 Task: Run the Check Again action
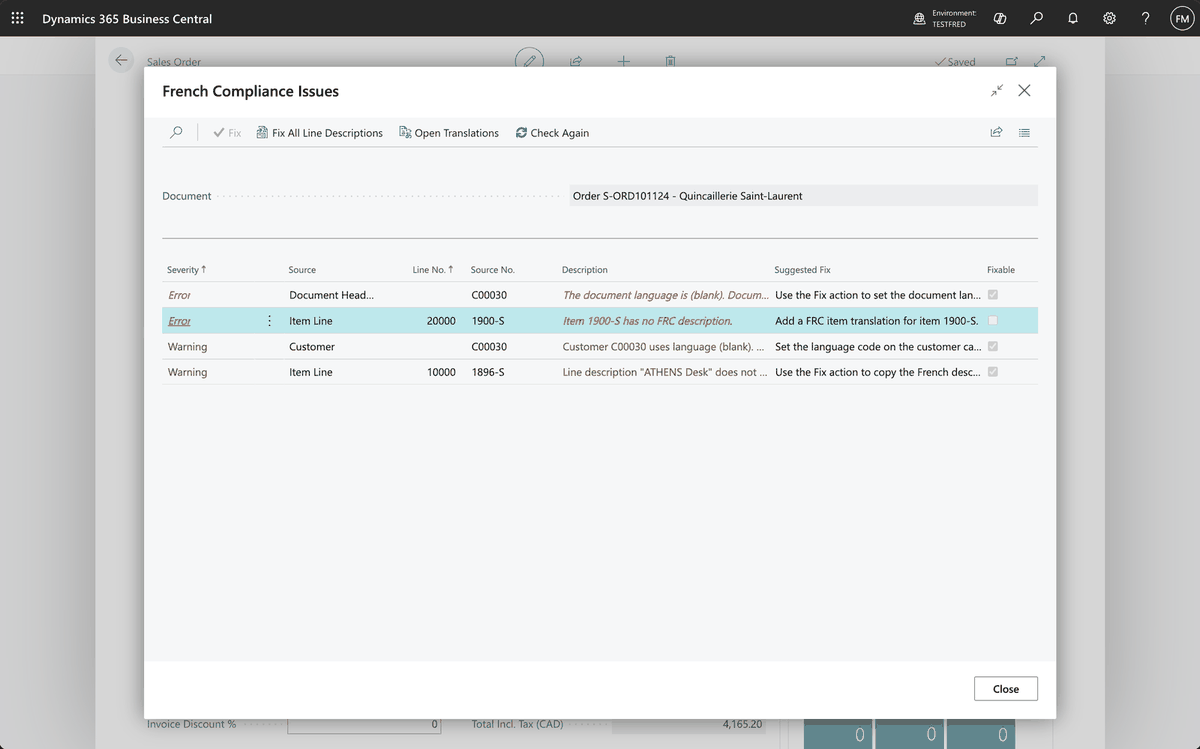coord(552,132)
